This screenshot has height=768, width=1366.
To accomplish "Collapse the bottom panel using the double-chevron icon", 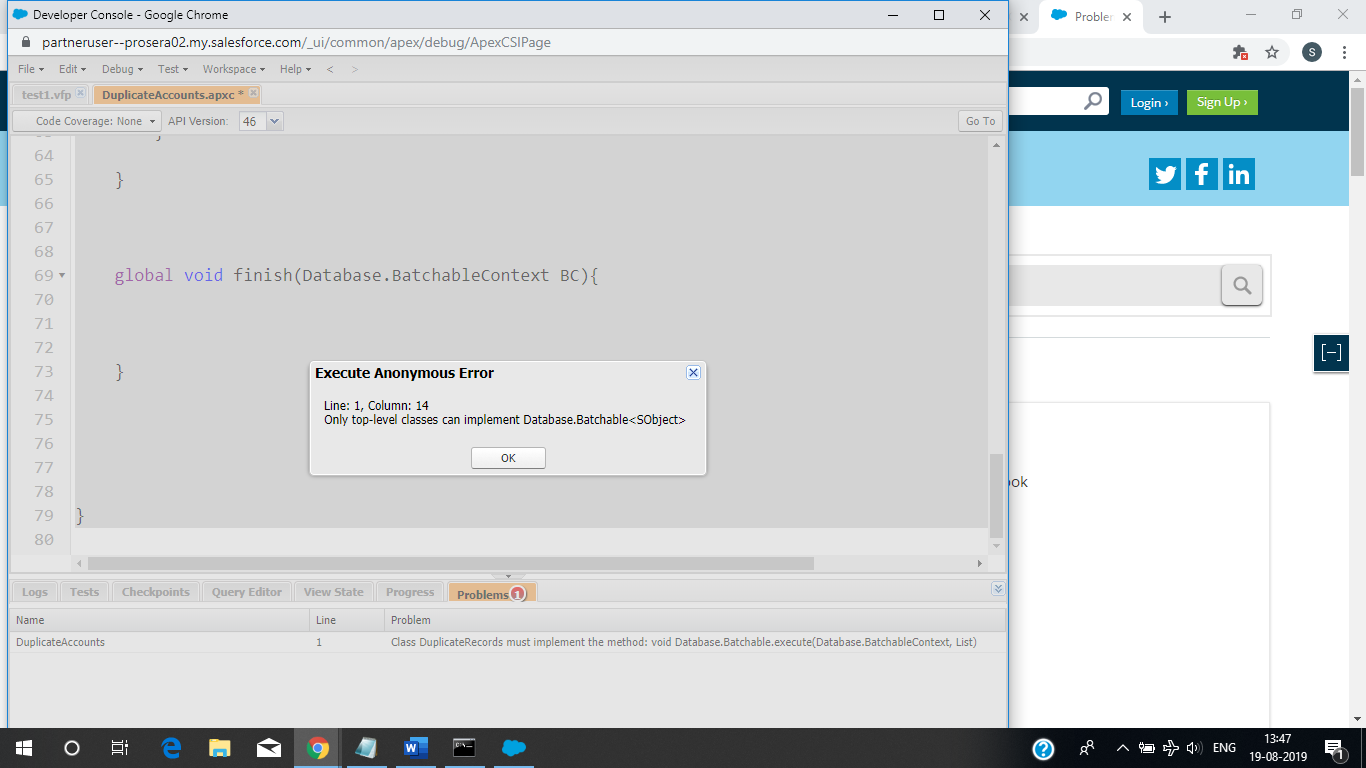I will pyautogui.click(x=997, y=589).
